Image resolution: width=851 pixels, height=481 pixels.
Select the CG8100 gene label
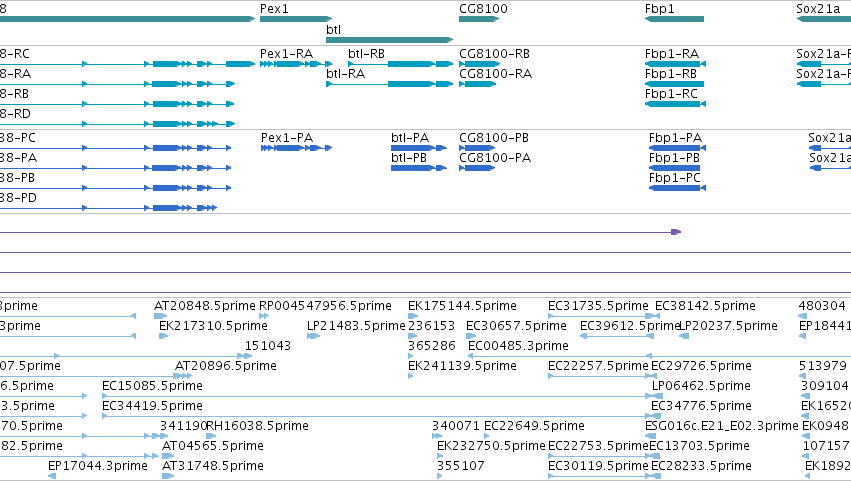pos(483,9)
